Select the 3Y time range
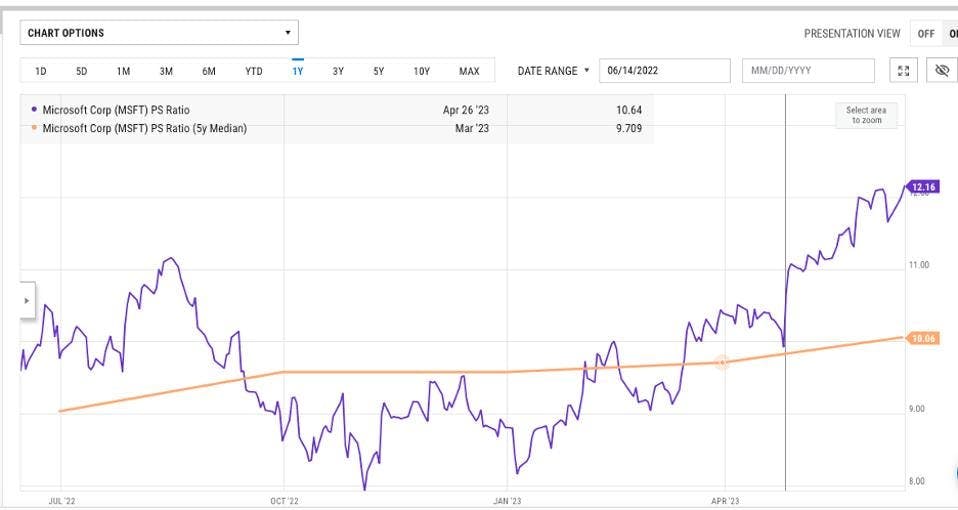This screenshot has height=510, width=958. coord(338,71)
